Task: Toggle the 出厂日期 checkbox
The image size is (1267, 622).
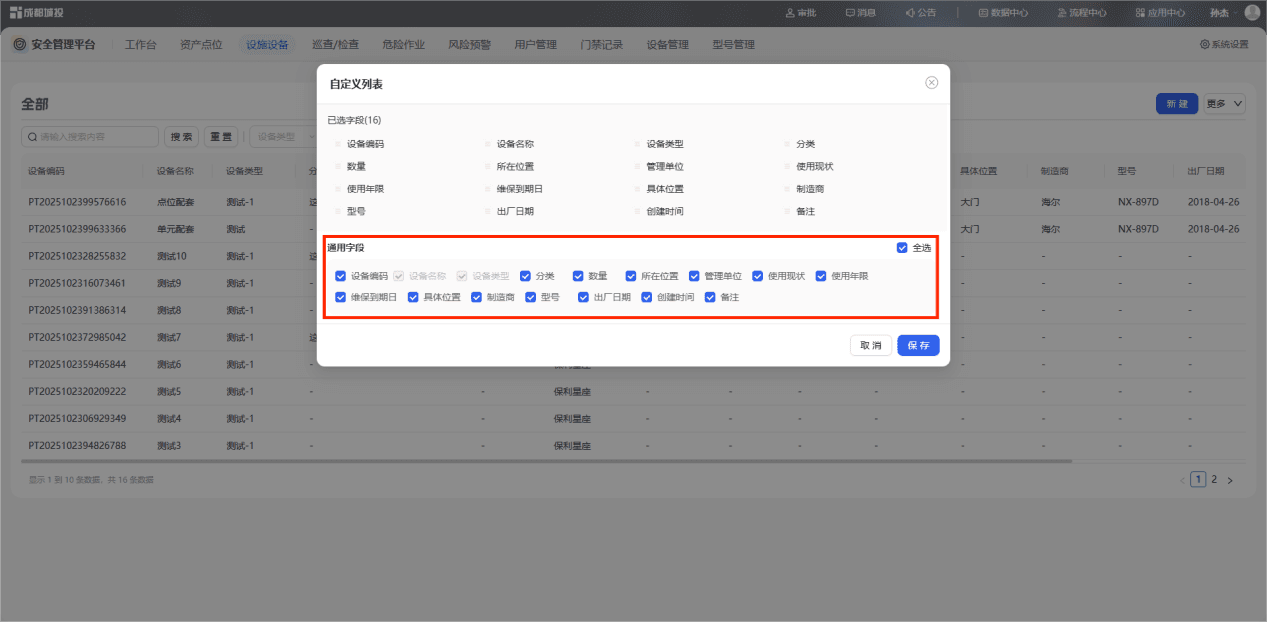Action: [x=584, y=297]
